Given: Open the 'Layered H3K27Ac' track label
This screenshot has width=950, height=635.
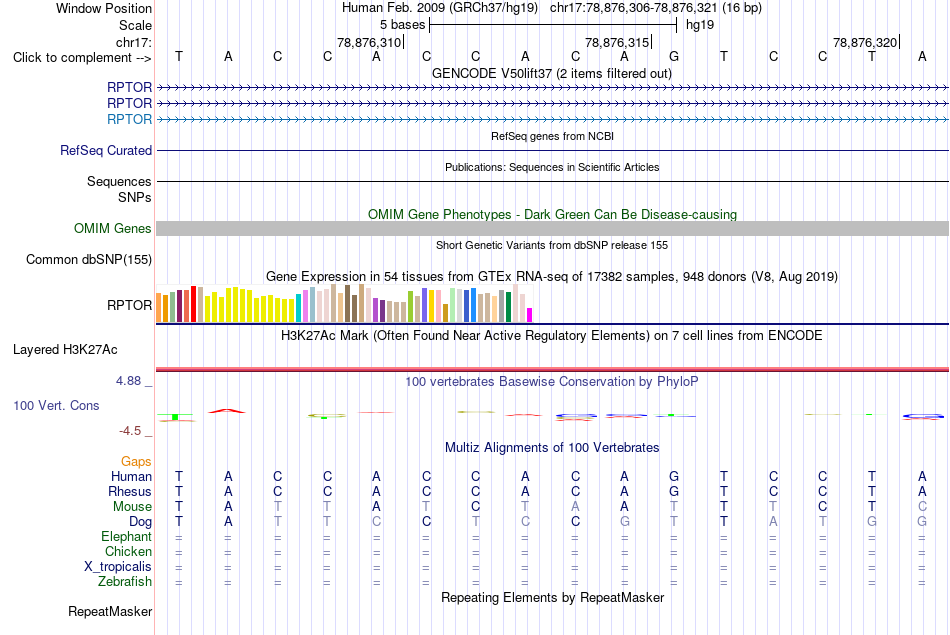Looking at the screenshot, I should tap(65, 350).
